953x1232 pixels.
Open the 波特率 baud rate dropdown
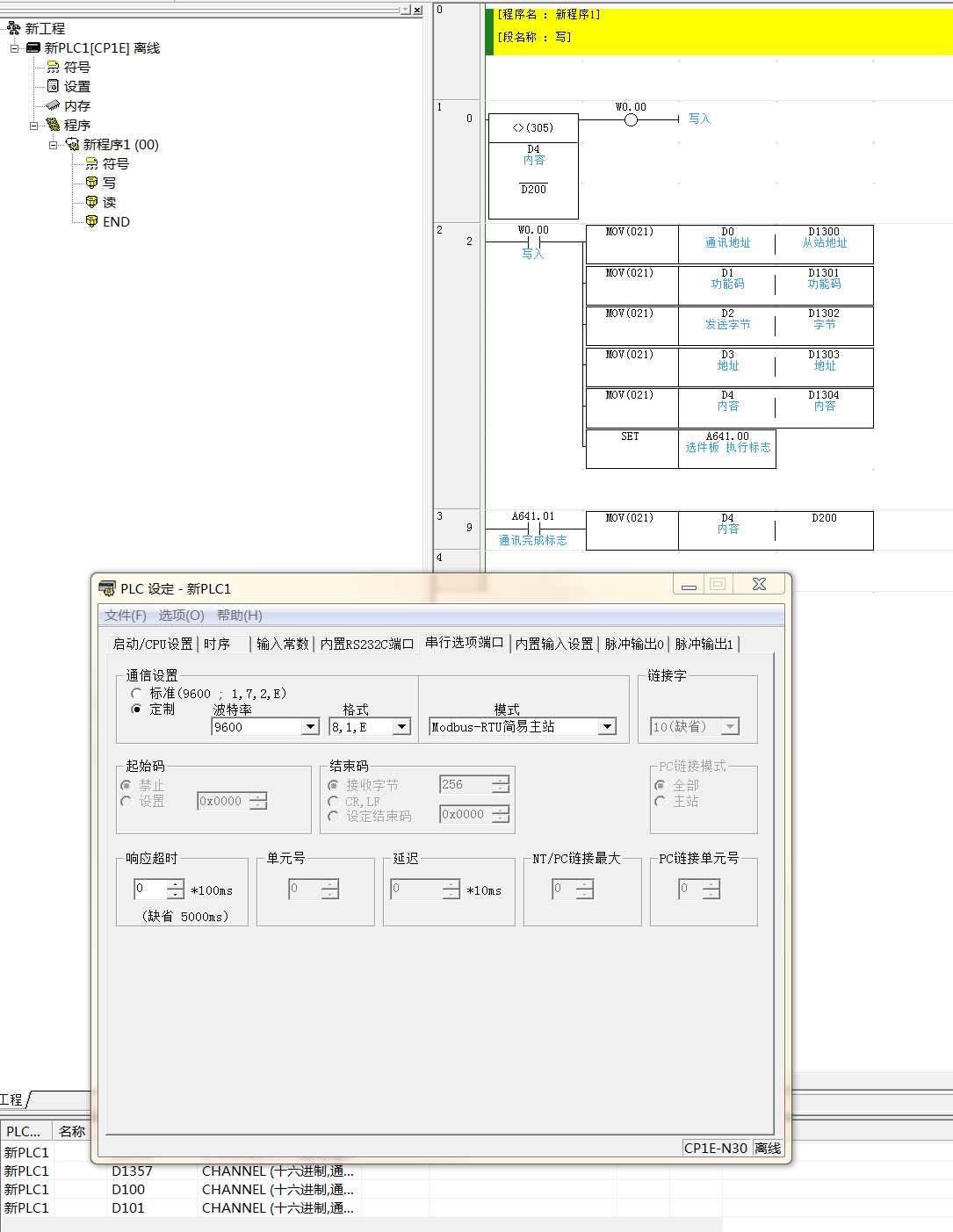310,727
